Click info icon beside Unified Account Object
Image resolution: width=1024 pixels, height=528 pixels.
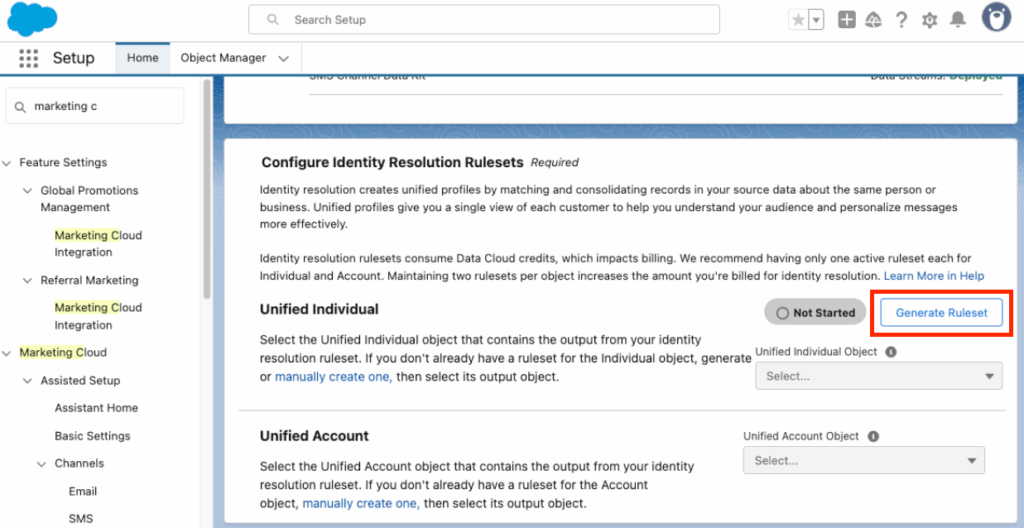(x=873, y=437)
